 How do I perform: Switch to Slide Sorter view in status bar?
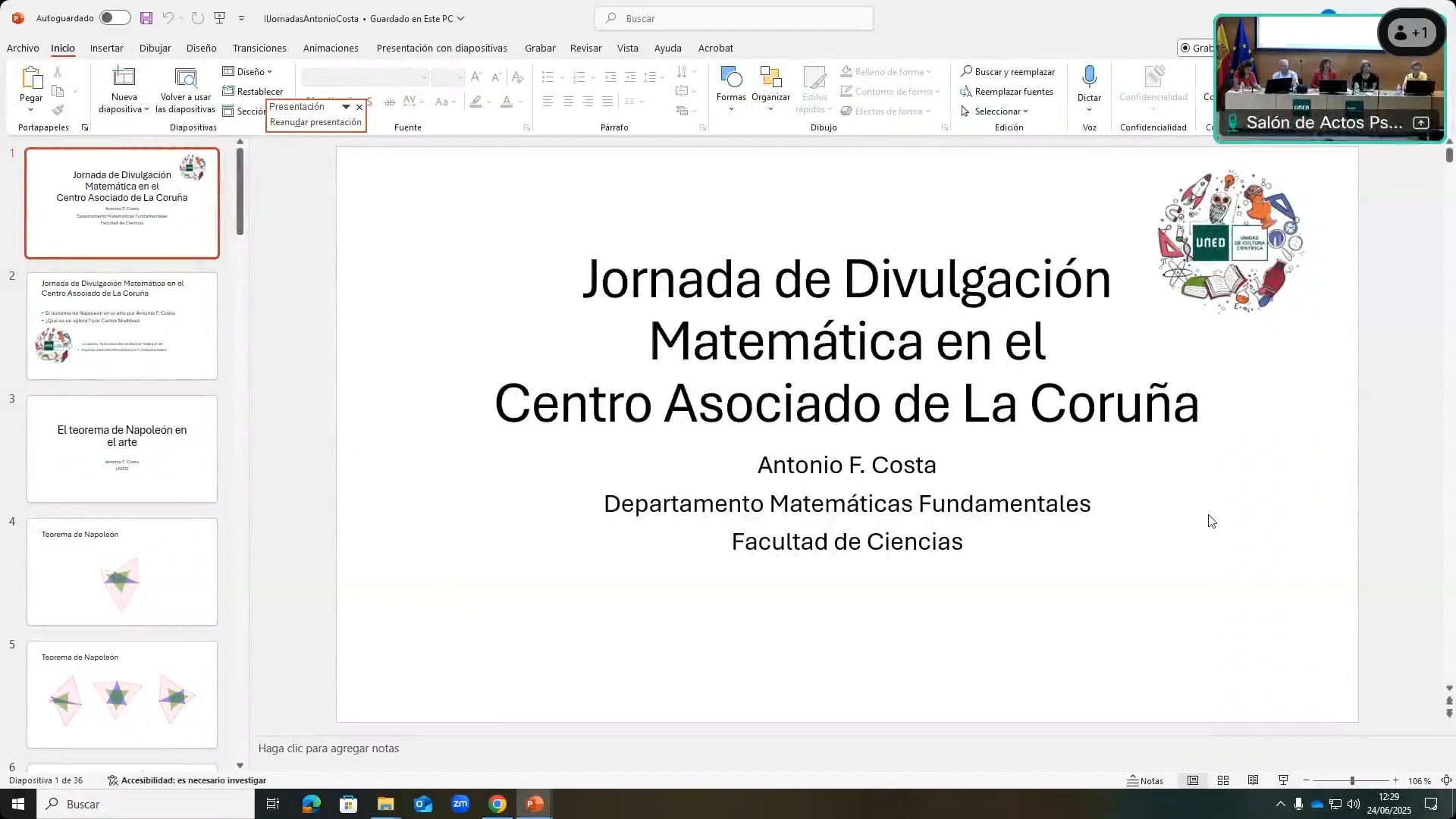point(1223,780)
